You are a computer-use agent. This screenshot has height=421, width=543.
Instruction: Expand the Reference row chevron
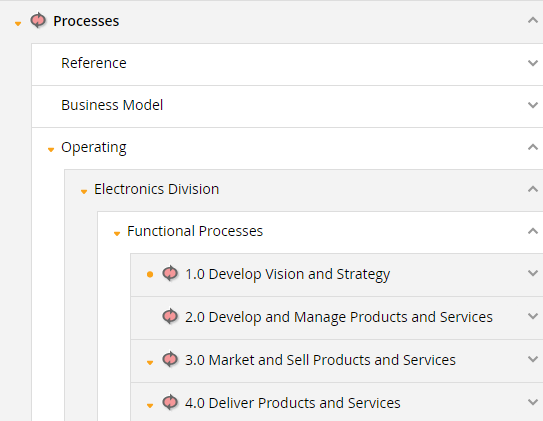(x=533, y=63)
